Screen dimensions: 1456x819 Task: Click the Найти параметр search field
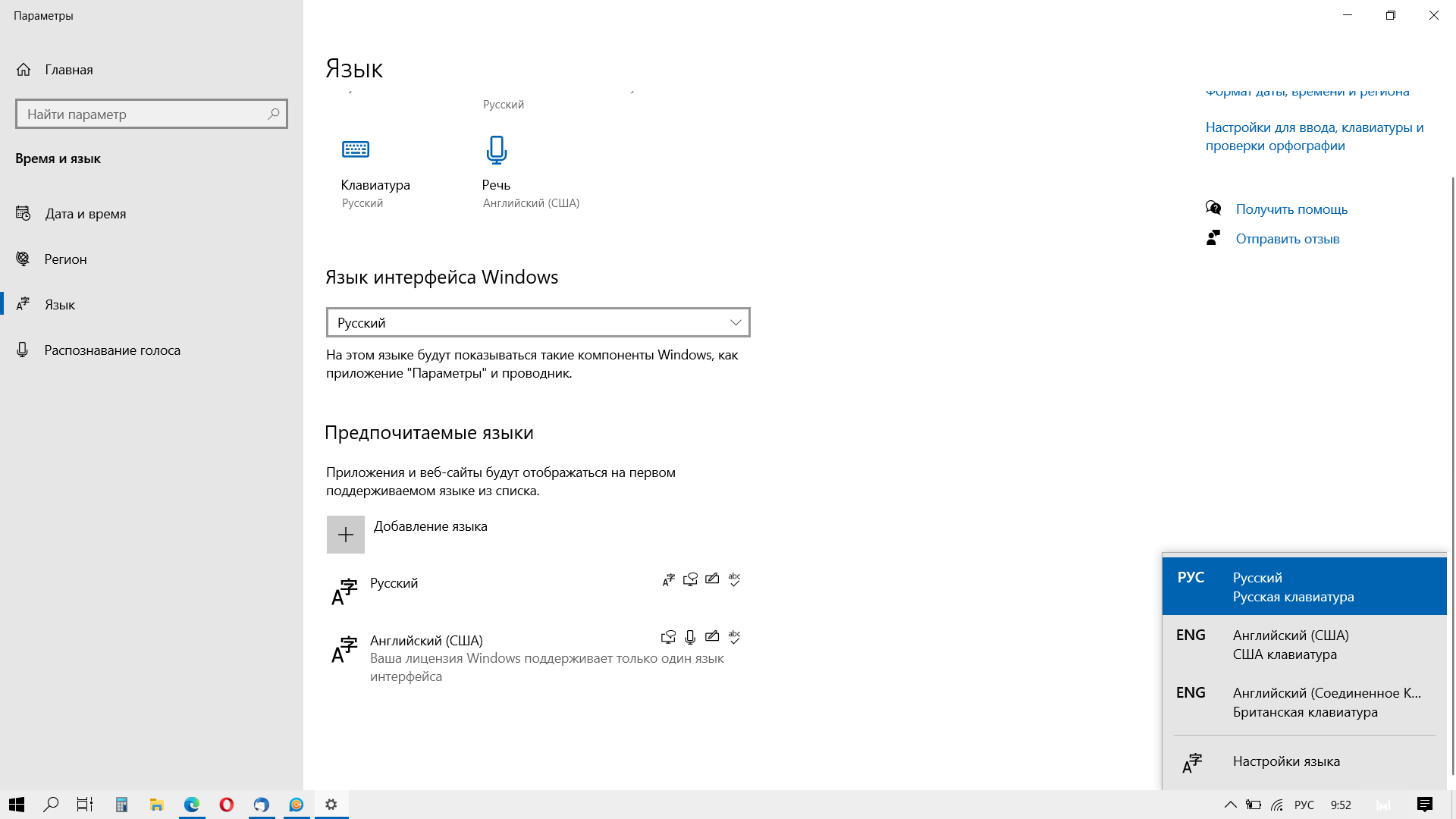(144, 115)
